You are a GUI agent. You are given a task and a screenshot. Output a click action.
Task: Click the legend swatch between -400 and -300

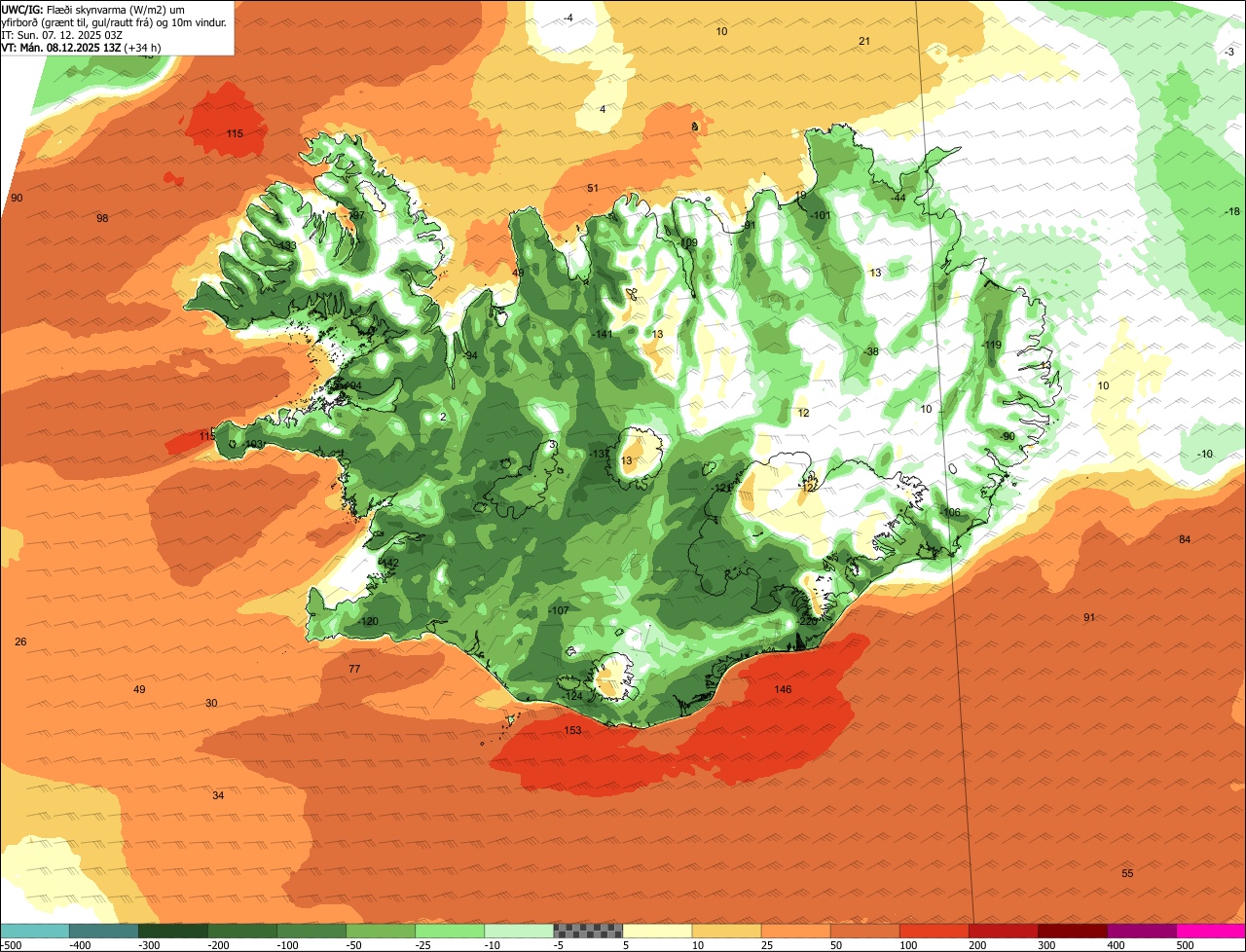click(104, 930)
